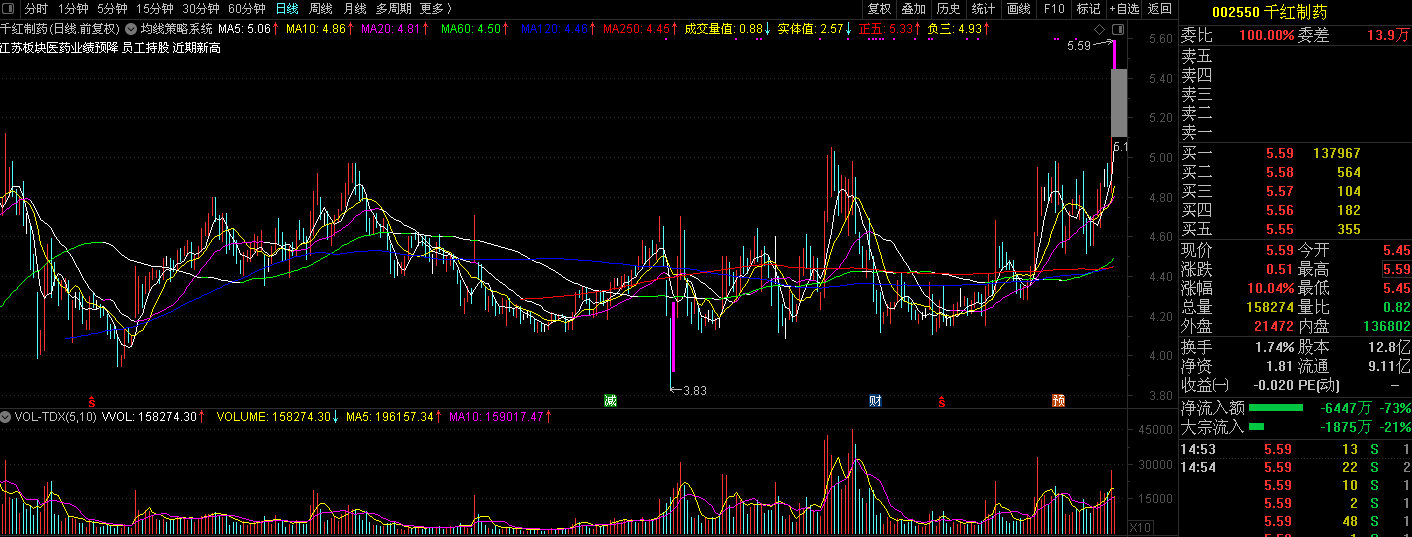
Task: Click the MA120: 4.46 label
Action: click(555, 29)
